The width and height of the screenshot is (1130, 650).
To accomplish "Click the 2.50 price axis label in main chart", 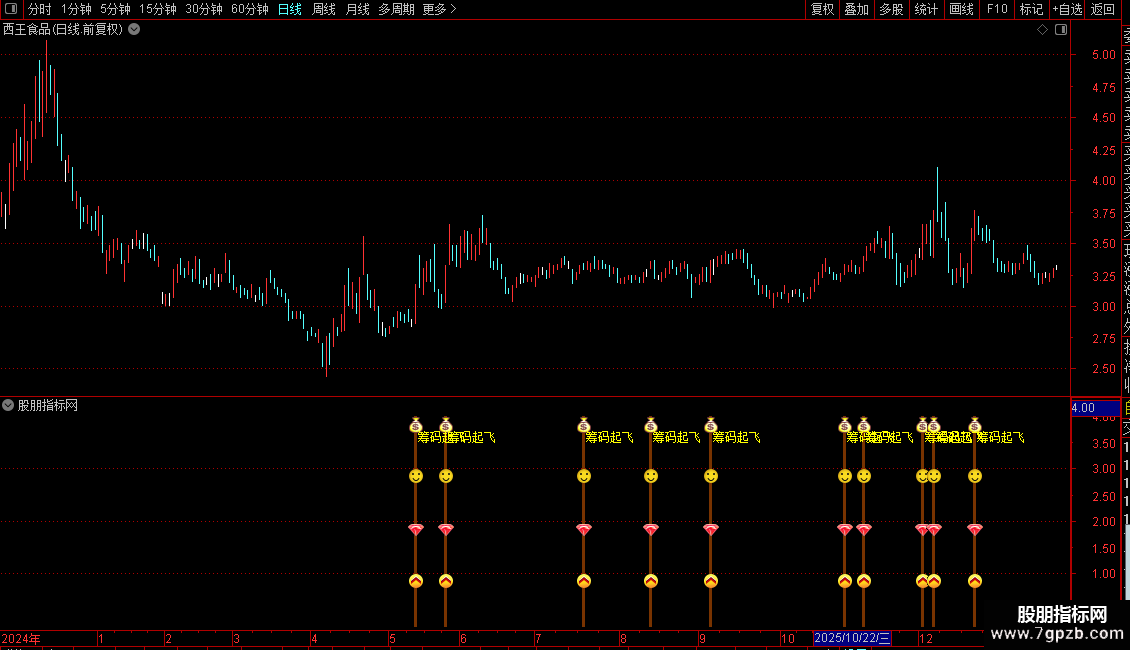I will tap(1103, 369).
